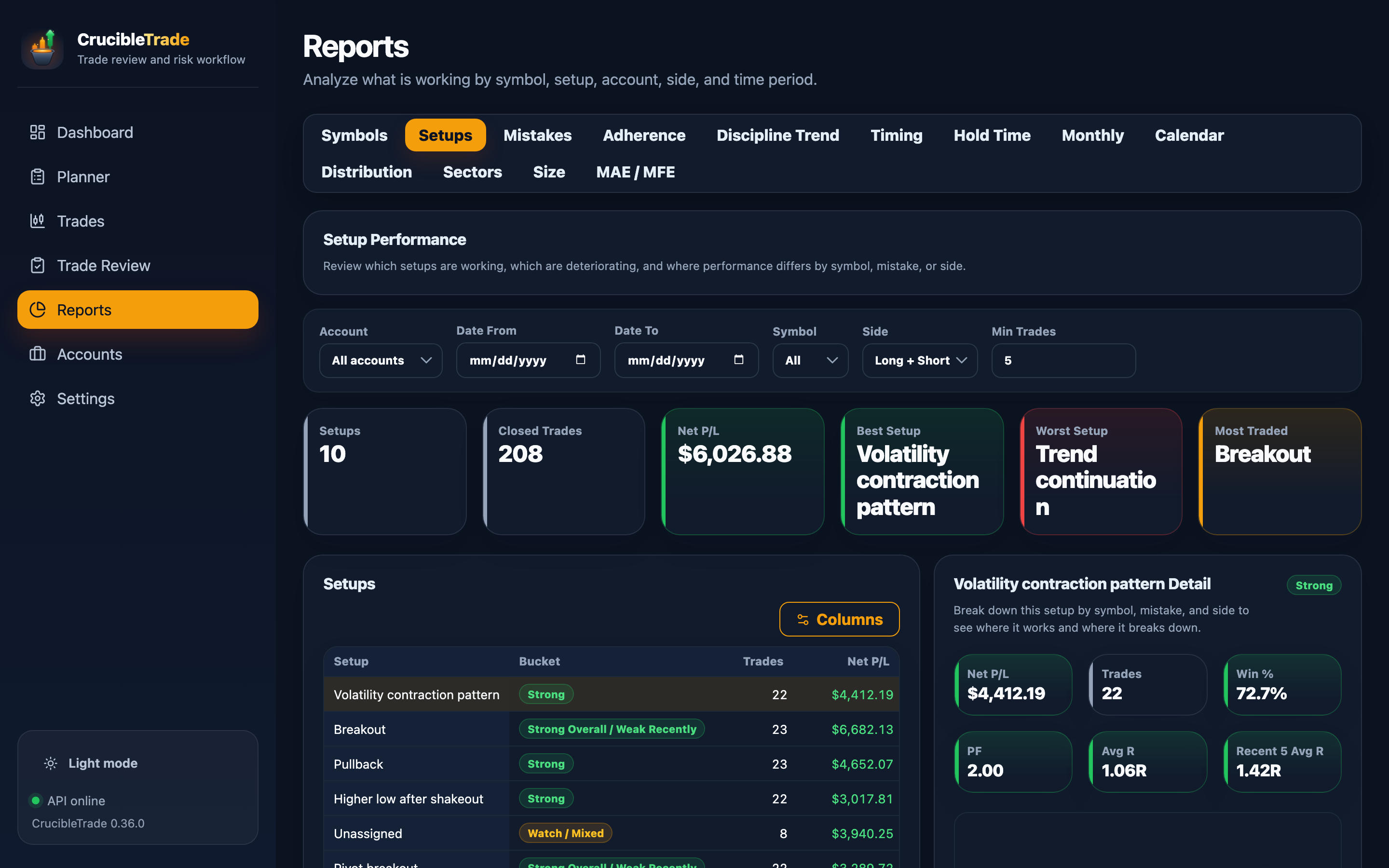This screenshot has height=868, width=1389.
Task: Click the Trades candlestick icon
Action: [37, 221]
